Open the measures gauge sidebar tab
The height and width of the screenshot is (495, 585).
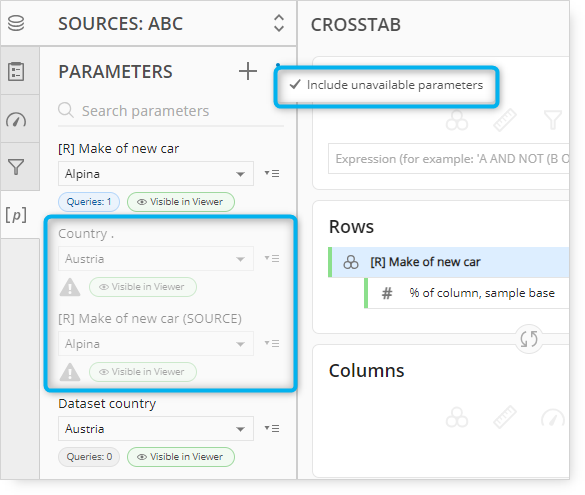point(16,120)
